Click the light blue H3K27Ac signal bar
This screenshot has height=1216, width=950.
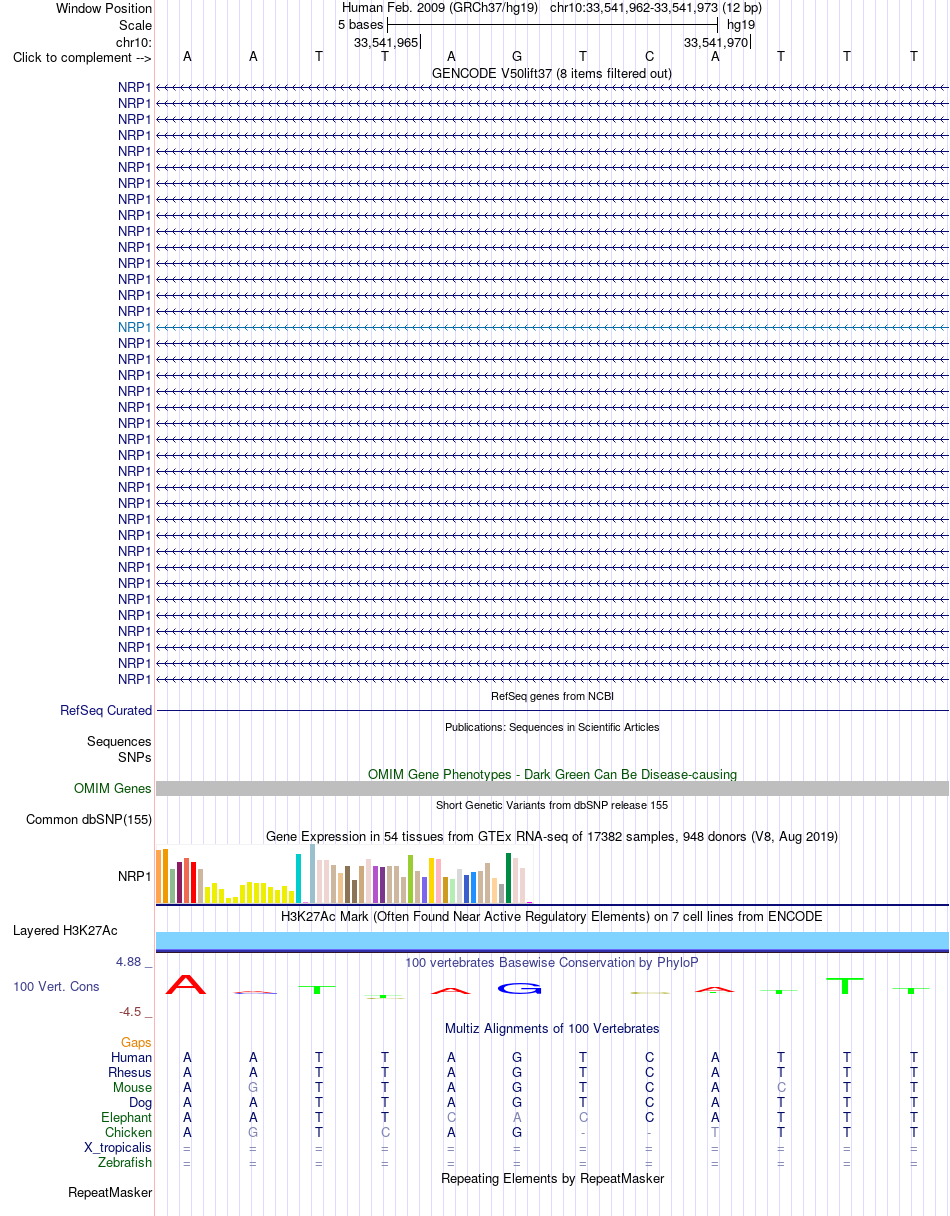coord(552,940)
